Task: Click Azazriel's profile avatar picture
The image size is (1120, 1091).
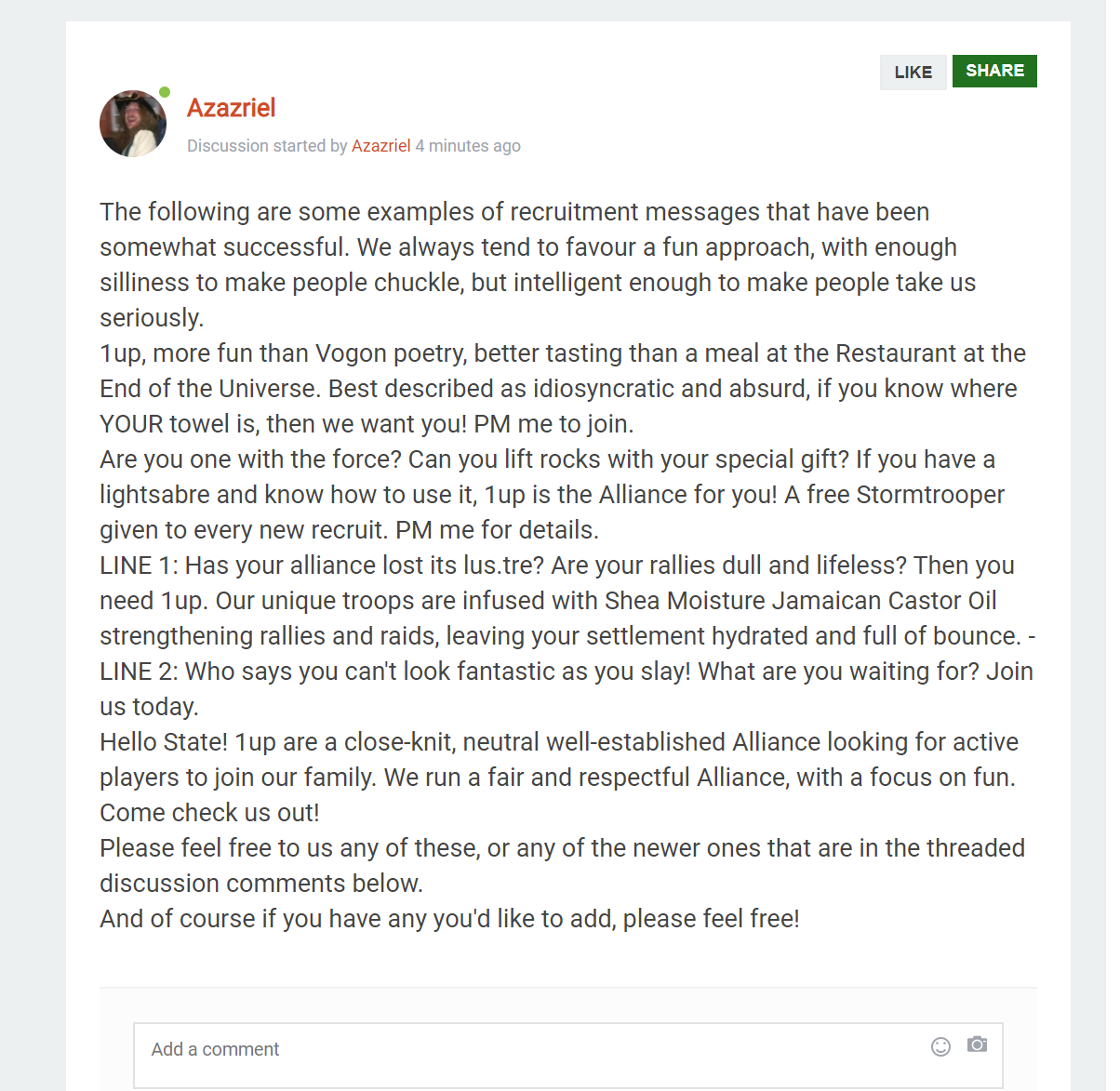Action: [133, 124]
